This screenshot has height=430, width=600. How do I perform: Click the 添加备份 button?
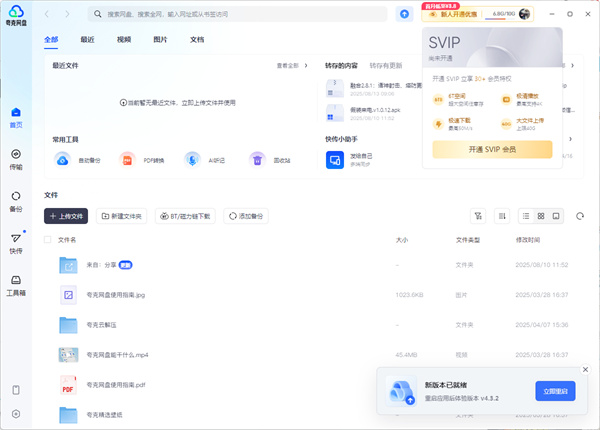(x=246, y=216)
